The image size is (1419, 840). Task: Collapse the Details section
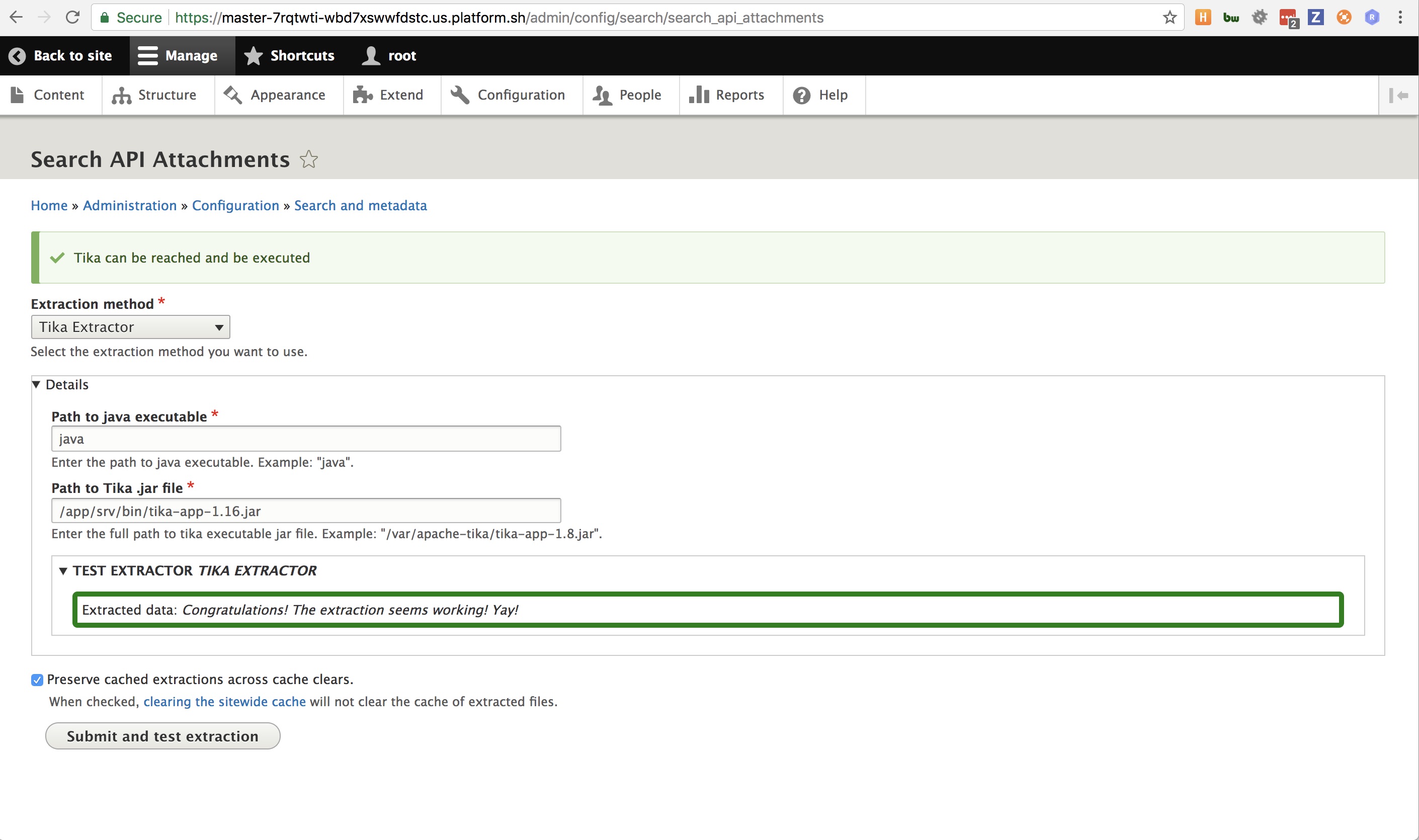coord(60,385)
